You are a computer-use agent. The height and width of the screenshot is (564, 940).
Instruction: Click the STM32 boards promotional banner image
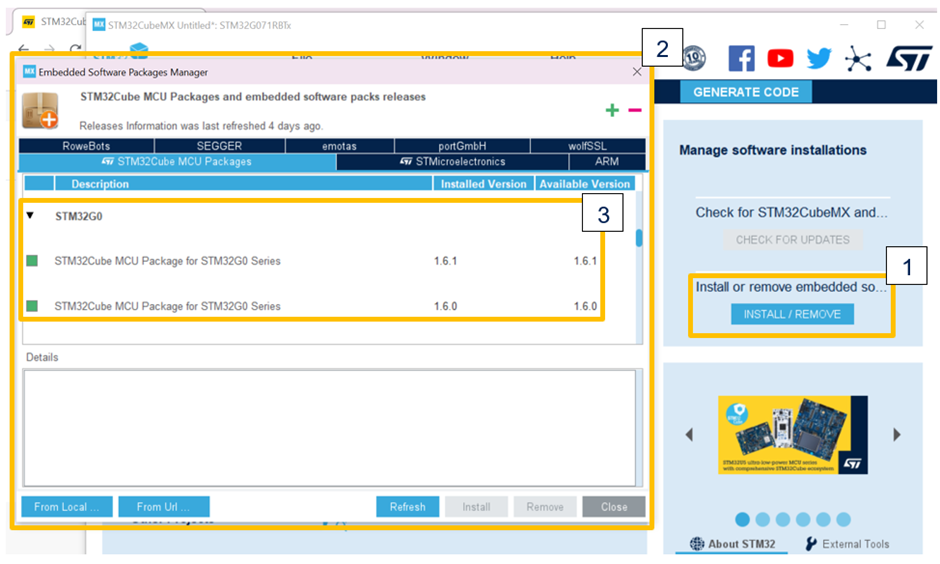coord(793,435)
